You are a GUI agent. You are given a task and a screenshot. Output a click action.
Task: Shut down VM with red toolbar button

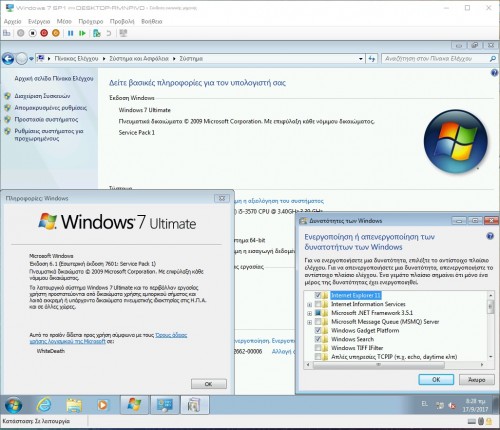[x=44, y=33]
